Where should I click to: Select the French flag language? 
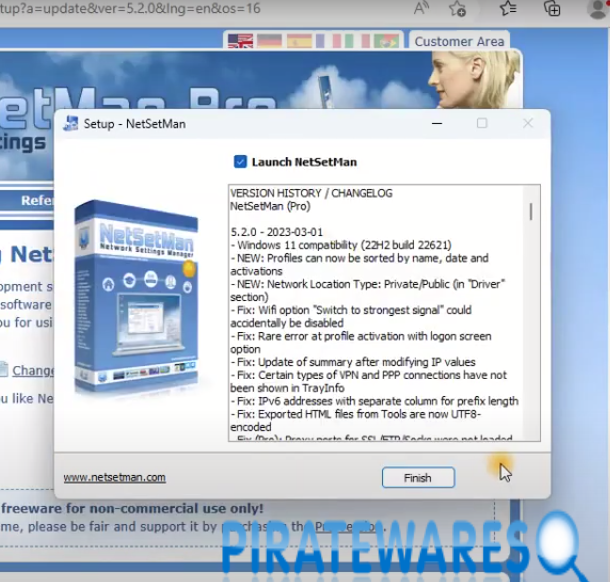pos(328,41)
